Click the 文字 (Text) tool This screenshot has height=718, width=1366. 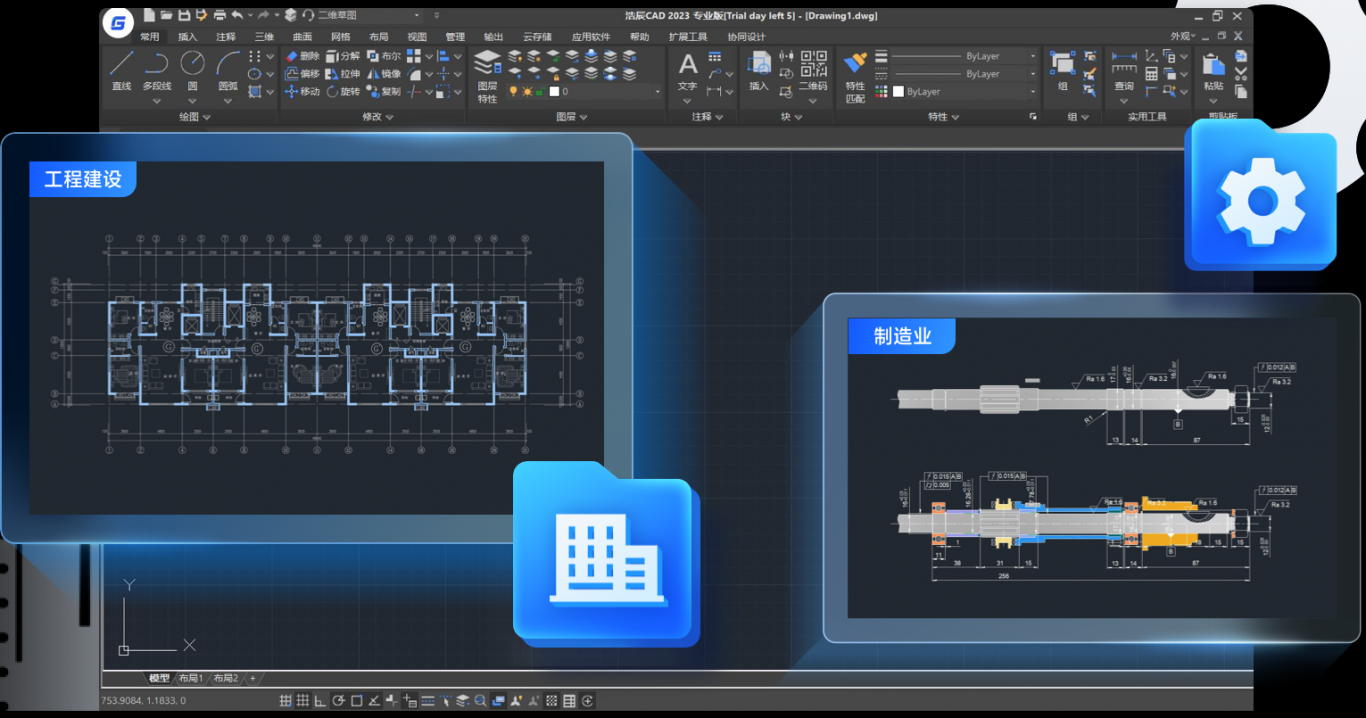coord(687,72)
